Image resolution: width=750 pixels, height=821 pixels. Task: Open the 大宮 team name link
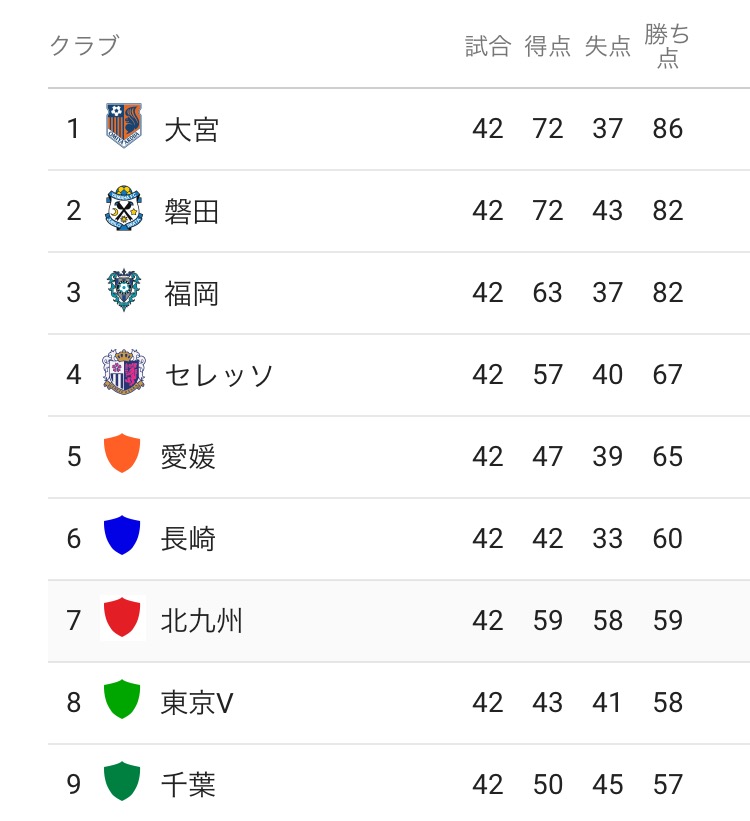pyautogui.click(x=191, y=129)
